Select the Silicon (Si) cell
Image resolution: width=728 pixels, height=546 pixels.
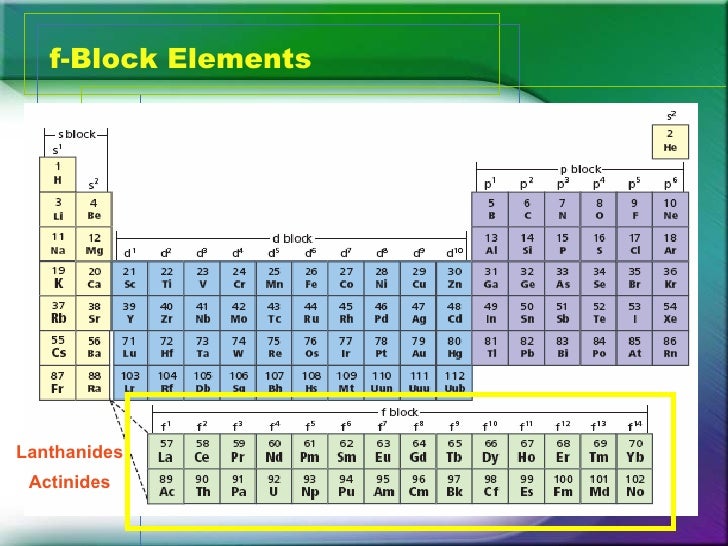click(526, 244)
